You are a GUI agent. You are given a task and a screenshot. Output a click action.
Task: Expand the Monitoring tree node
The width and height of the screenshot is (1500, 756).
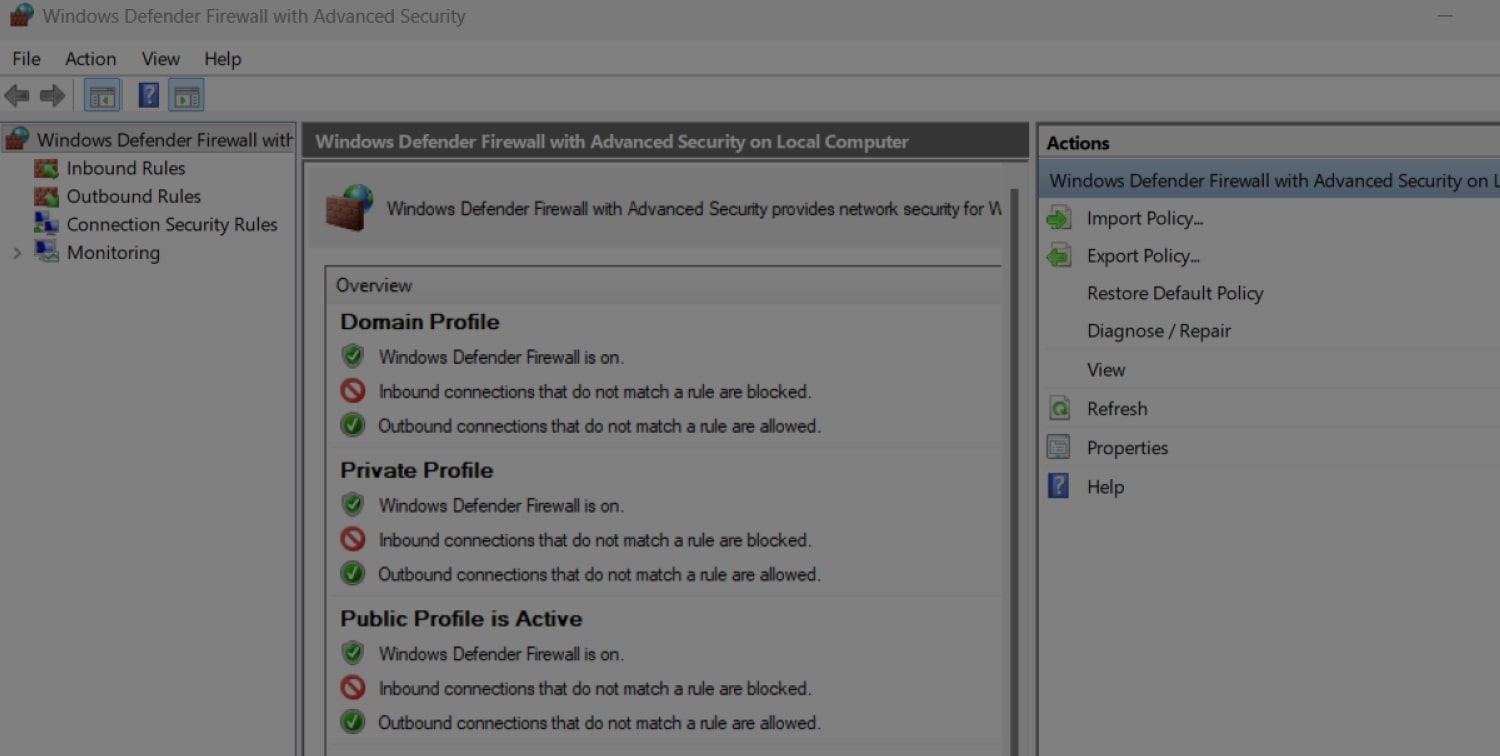pyautogui.click(x=16, y=252)
